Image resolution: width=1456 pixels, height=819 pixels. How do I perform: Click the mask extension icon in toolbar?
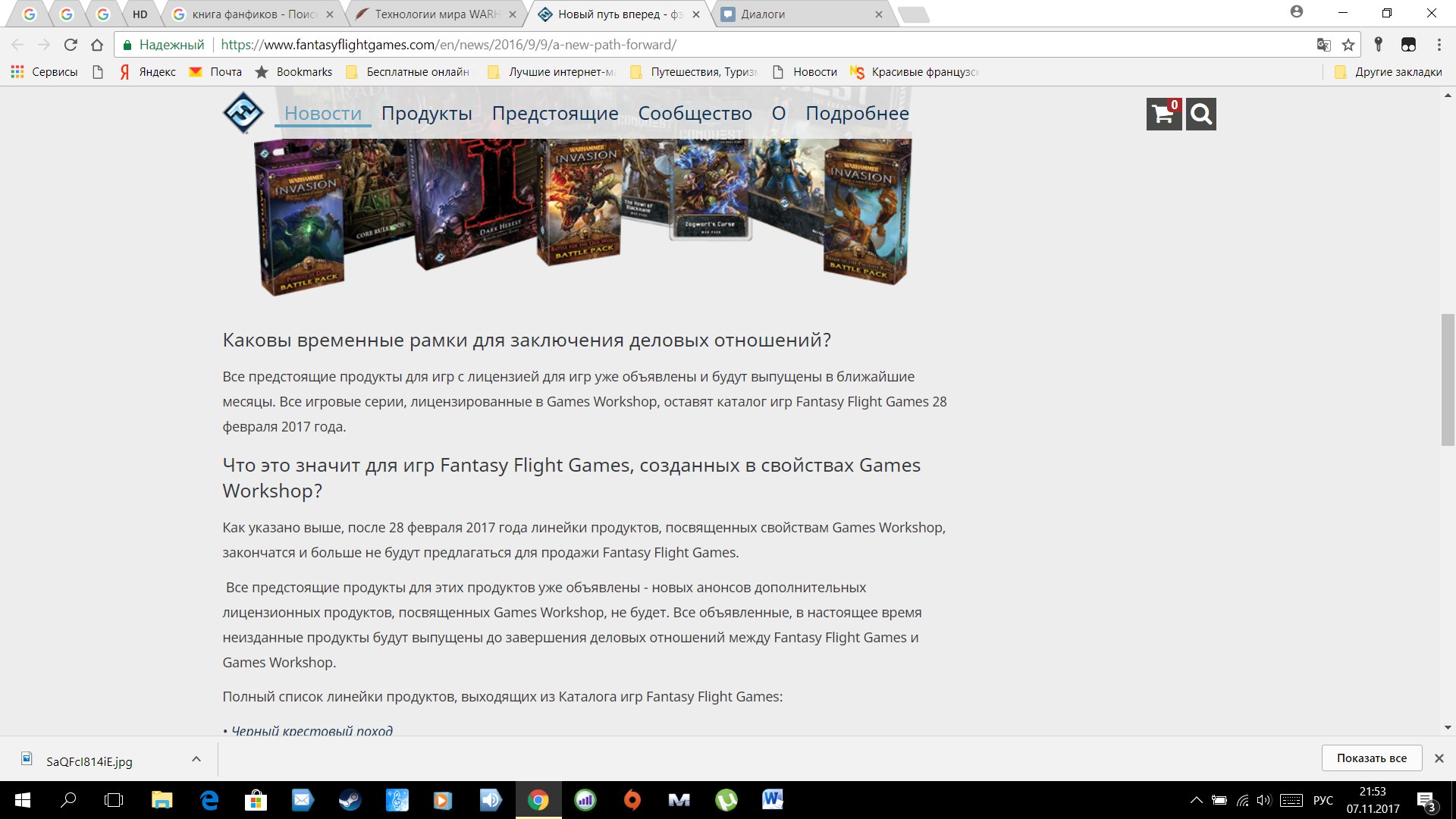coord(1408,45)
